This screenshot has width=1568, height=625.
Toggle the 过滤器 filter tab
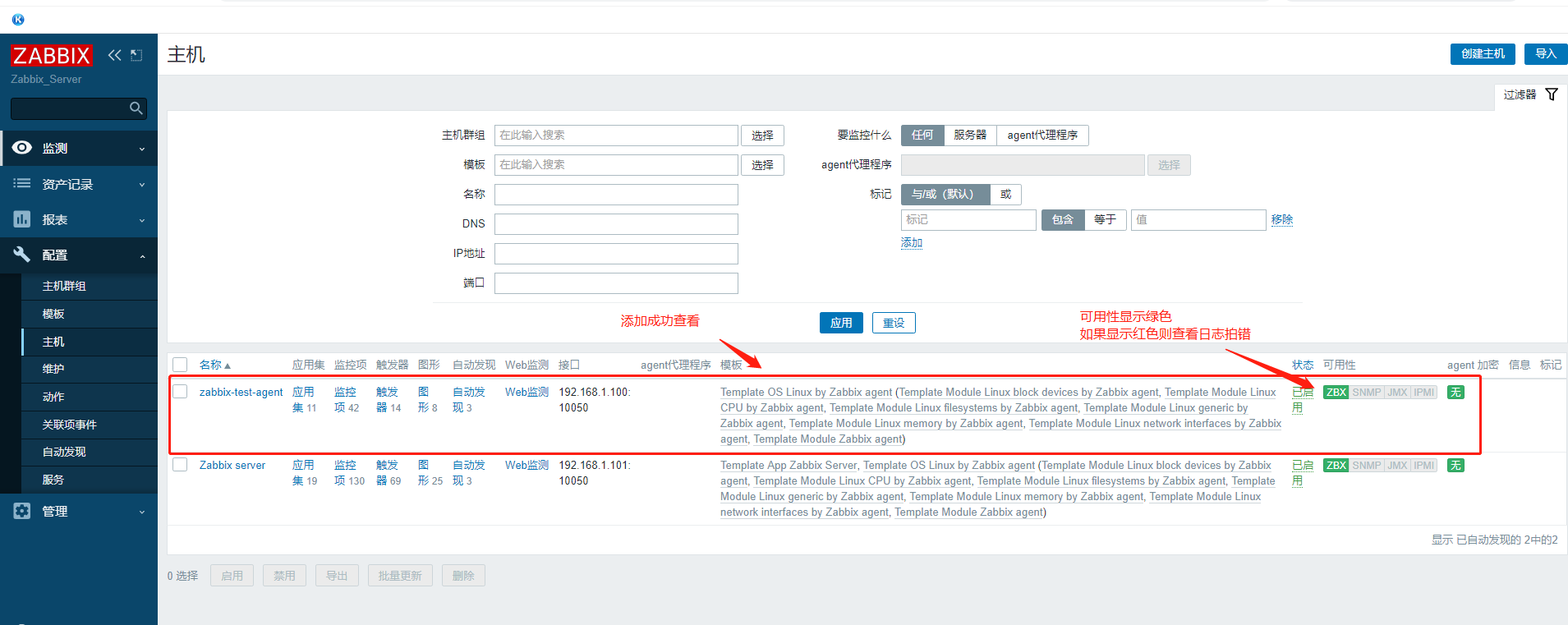click(1530, 95)
